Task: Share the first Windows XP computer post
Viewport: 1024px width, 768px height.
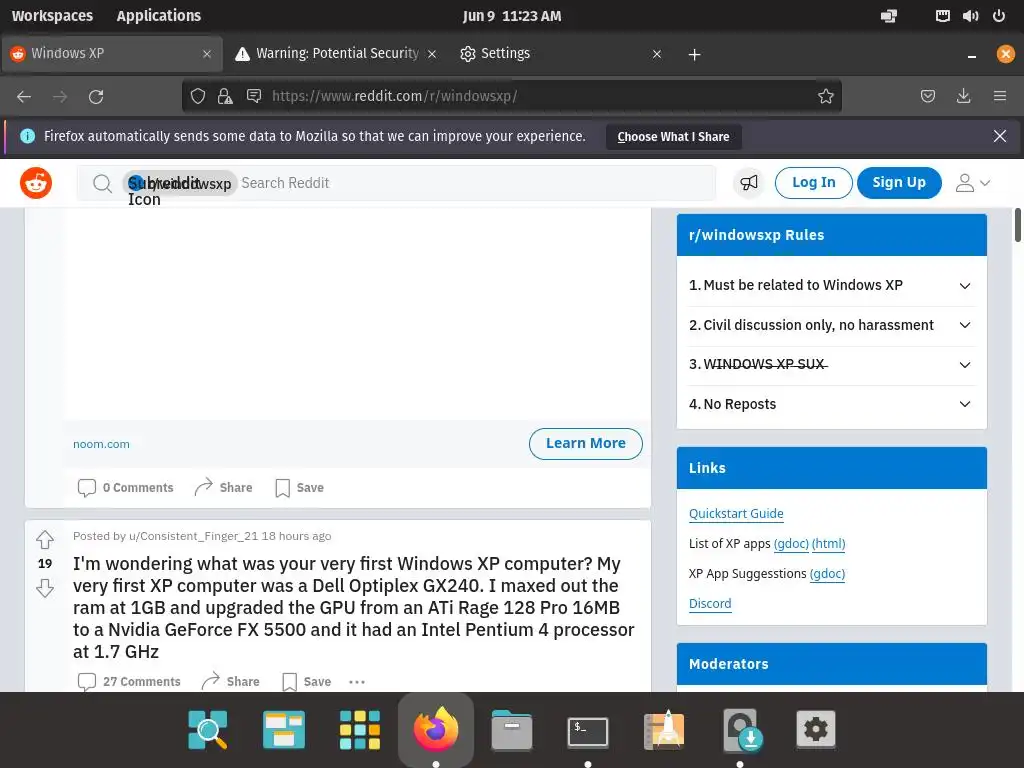Action: [231, 681]
